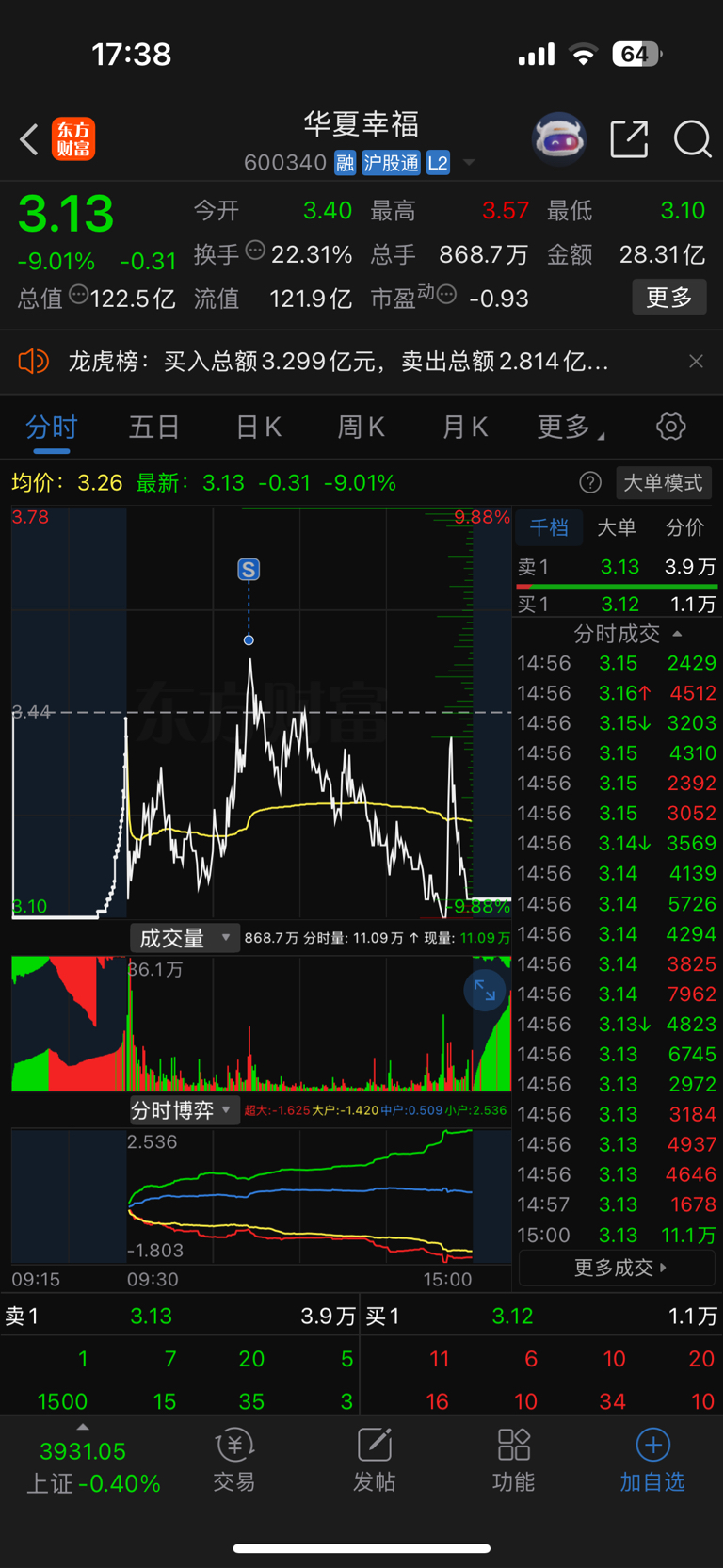Tap the 均价 3.26 value

tap(100, 483)
